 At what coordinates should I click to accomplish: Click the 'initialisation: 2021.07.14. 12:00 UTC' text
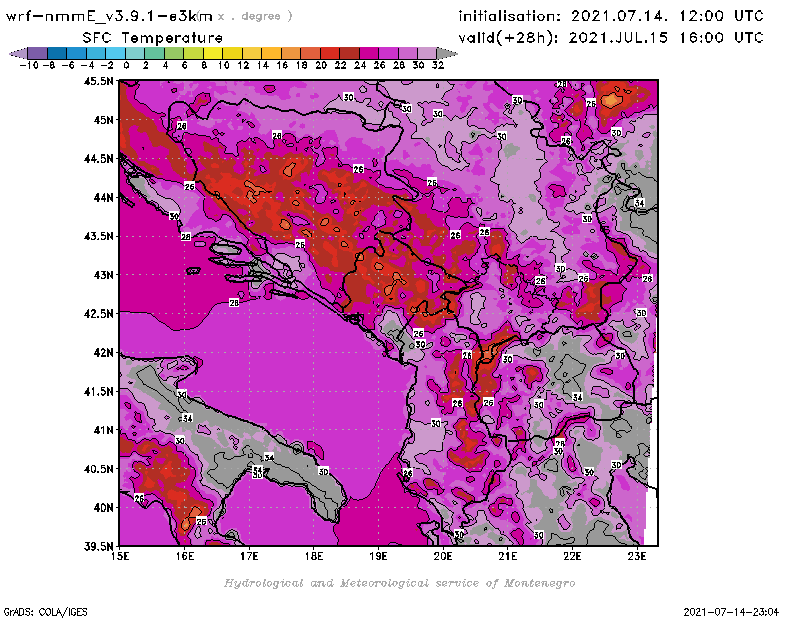pyautogui.click(x=611, y=16)
